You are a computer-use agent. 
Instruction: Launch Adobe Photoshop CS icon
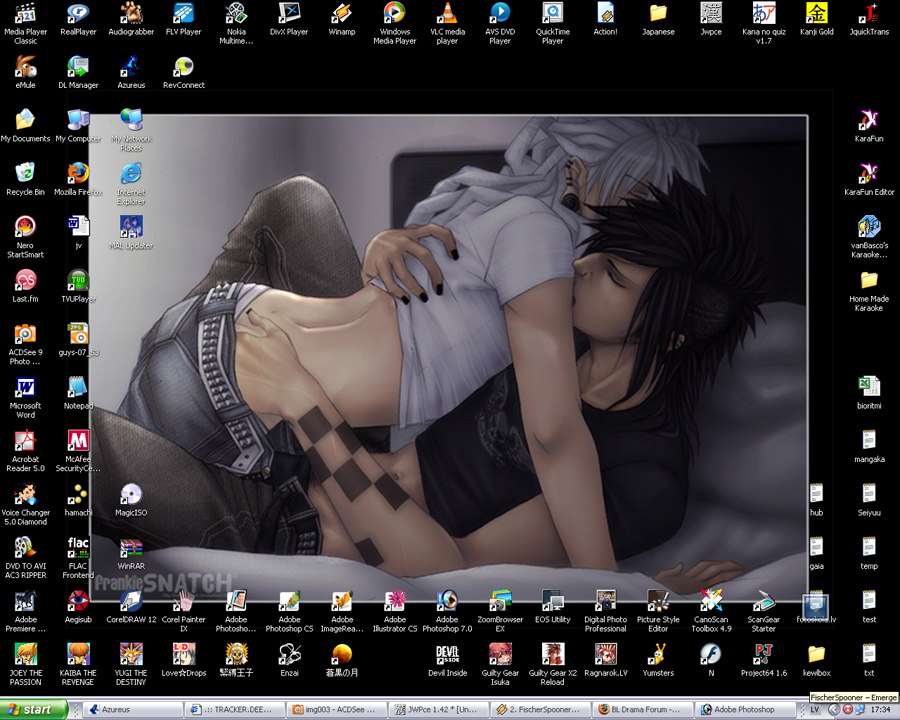coord(289,611)
